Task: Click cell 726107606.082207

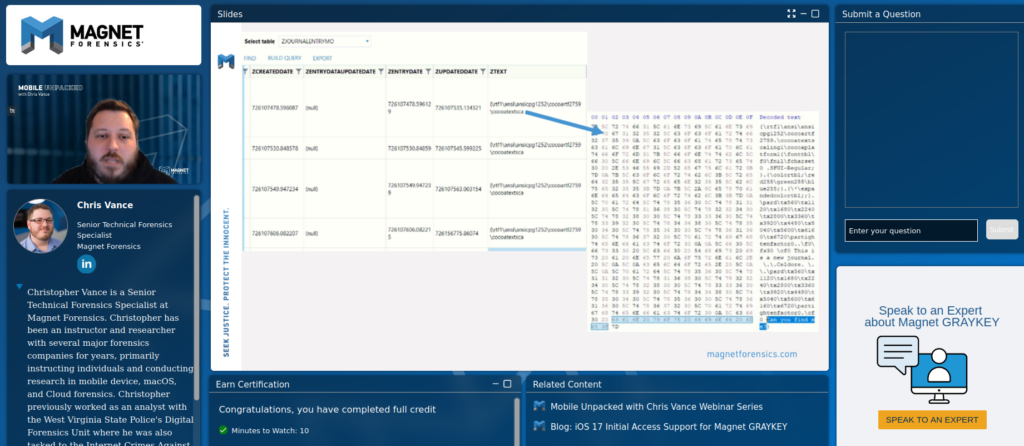Action: point(274,232)
